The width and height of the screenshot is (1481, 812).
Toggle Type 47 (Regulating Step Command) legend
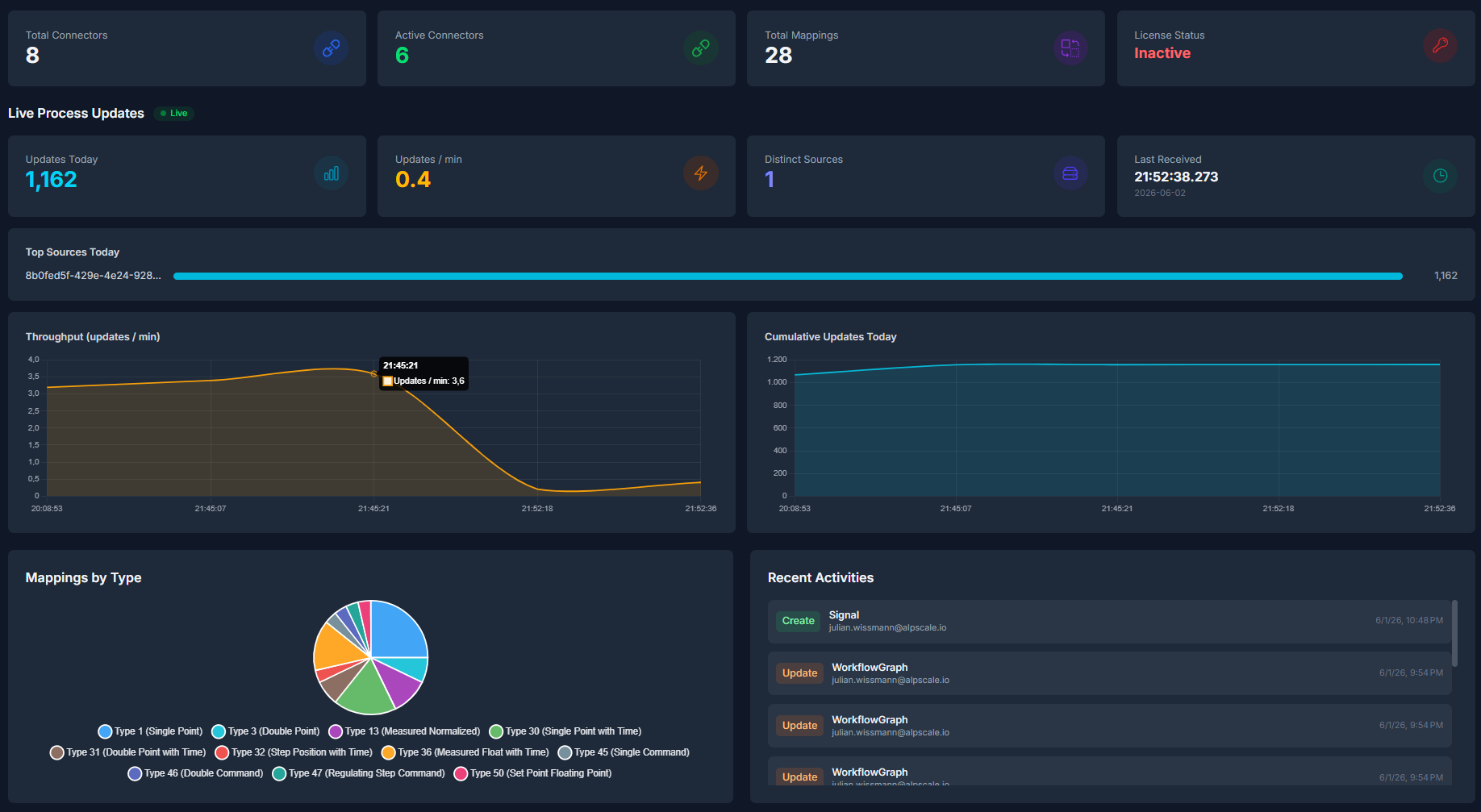click(358, 773)
